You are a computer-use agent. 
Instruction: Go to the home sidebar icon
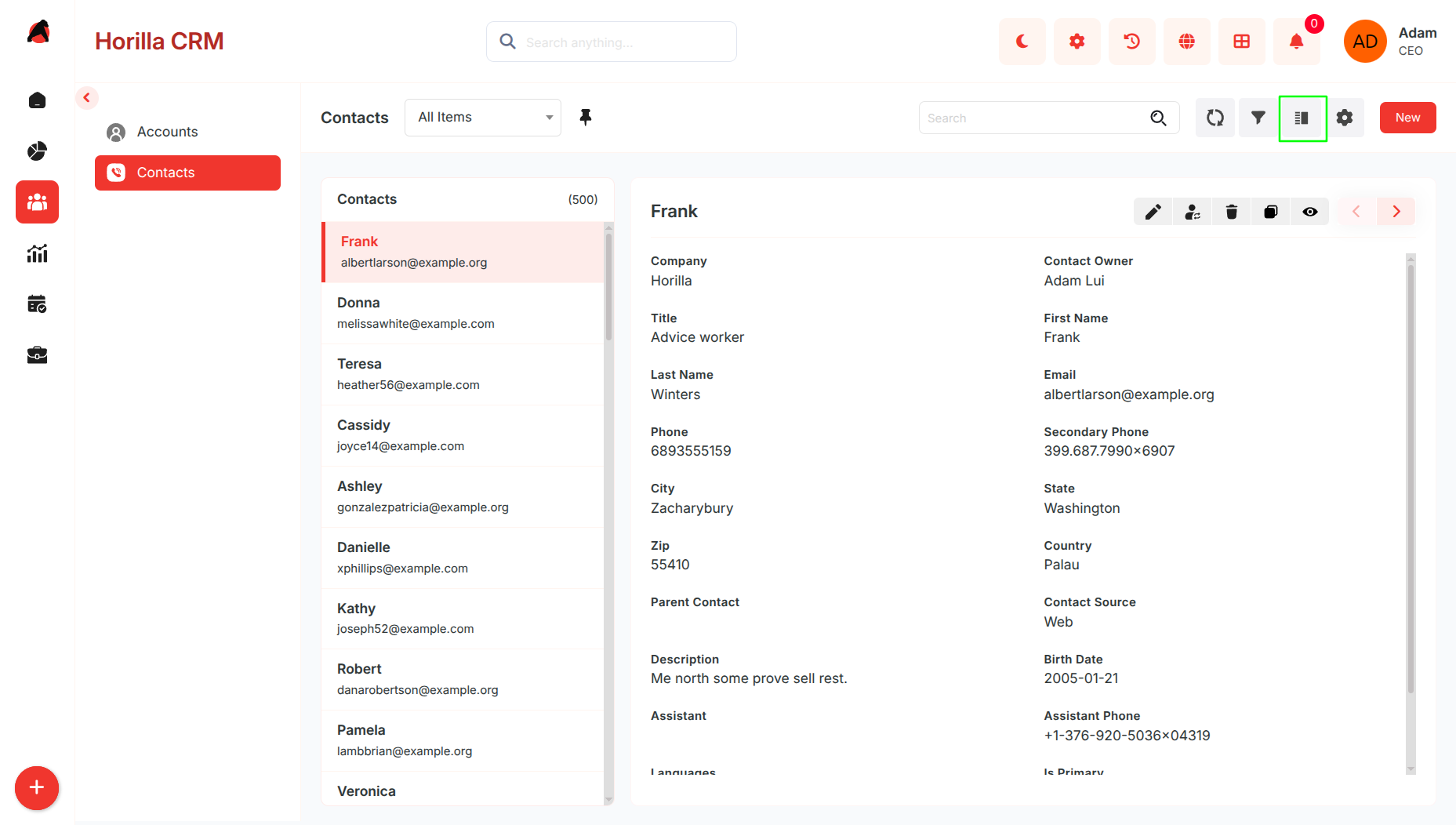tap(37, 100)
